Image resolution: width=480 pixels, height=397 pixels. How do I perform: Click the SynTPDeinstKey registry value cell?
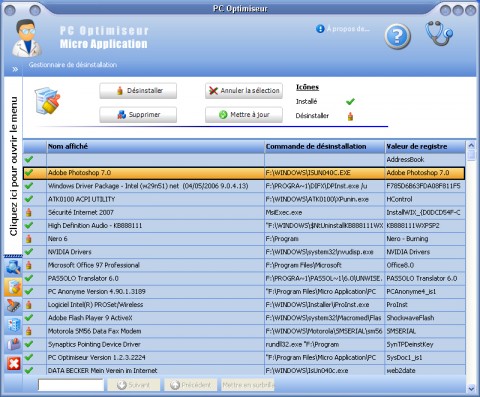point(425,344)
